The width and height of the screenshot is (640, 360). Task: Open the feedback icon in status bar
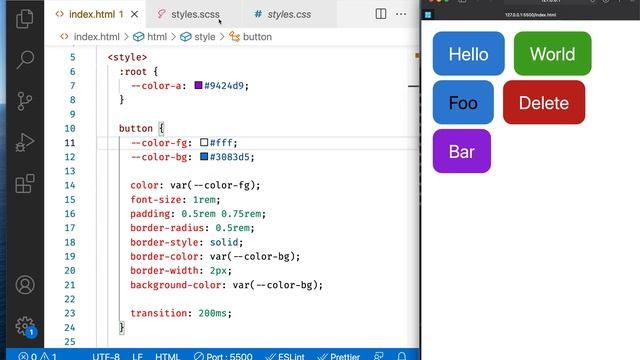click(379, 356)
